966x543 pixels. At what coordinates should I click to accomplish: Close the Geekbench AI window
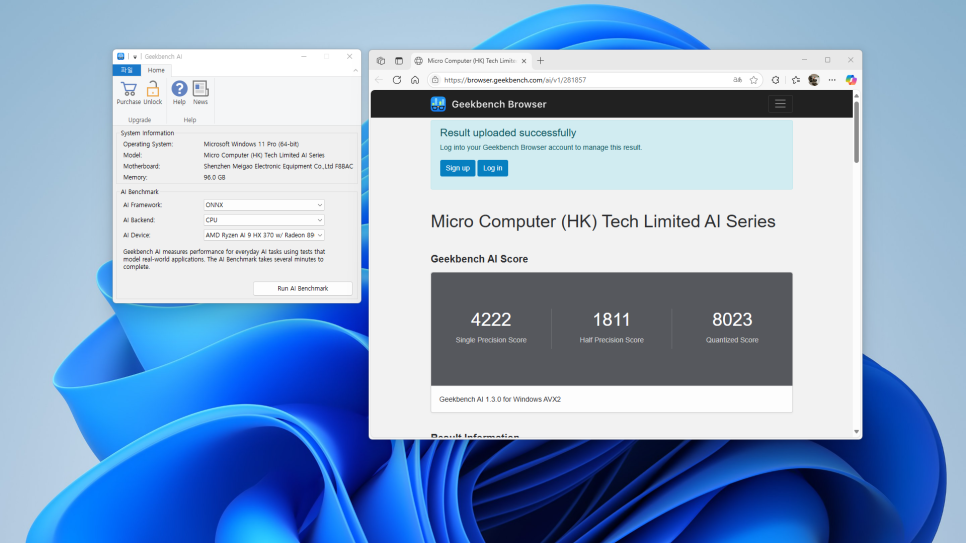pyautogui.click(x=349, y=56)
